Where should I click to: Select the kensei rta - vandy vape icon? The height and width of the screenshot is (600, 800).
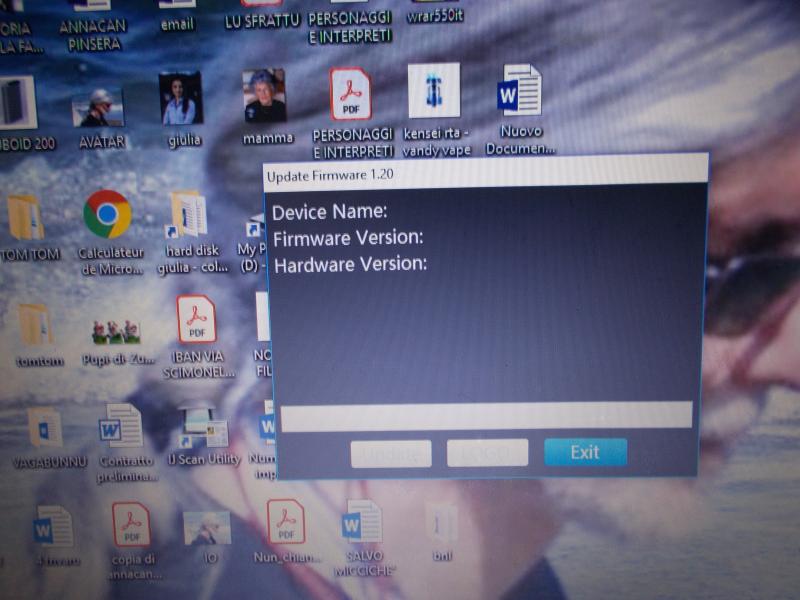[x=434, y=90]
